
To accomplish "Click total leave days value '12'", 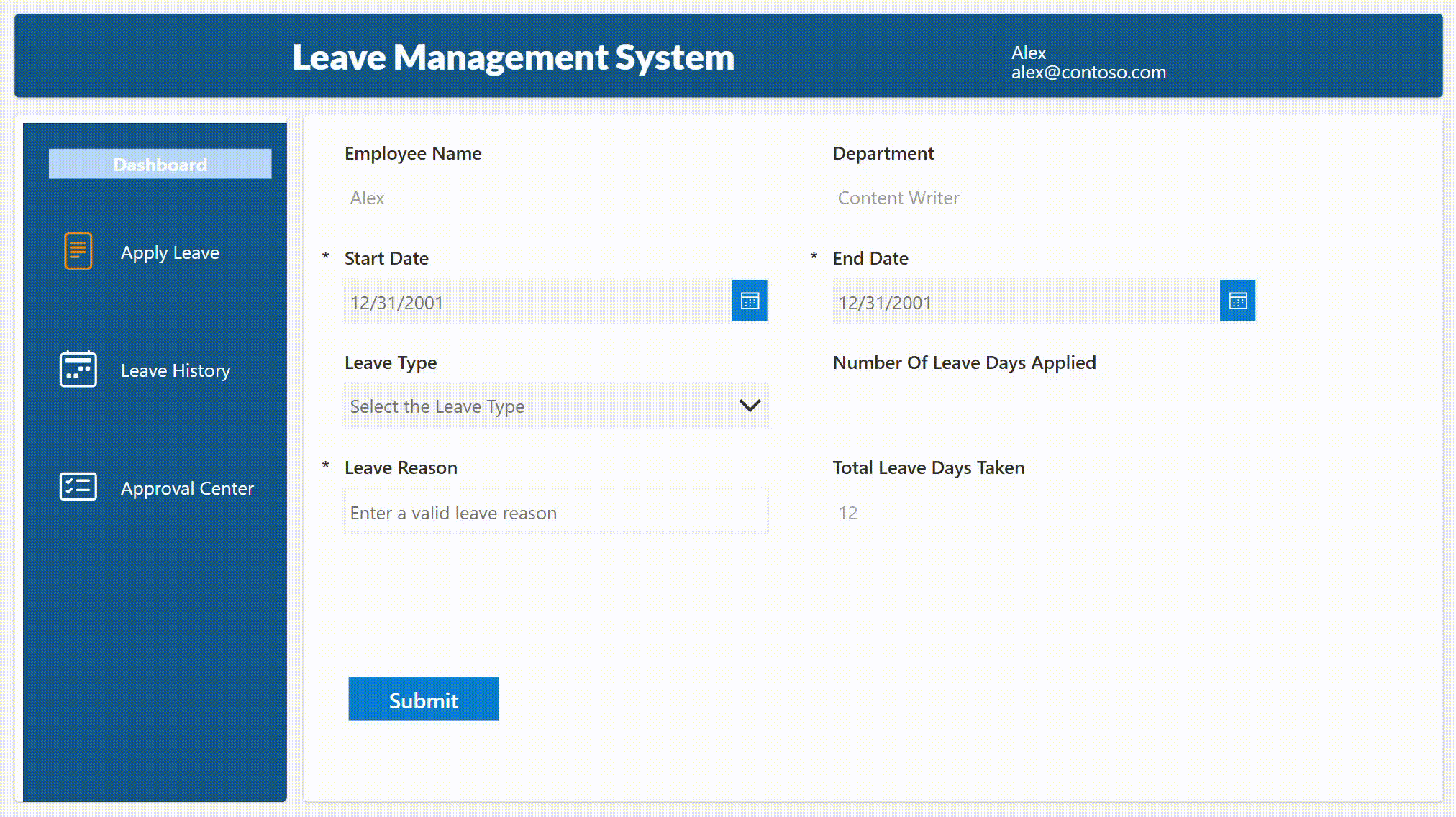I will pyautogui.click(x=847, y=513).
